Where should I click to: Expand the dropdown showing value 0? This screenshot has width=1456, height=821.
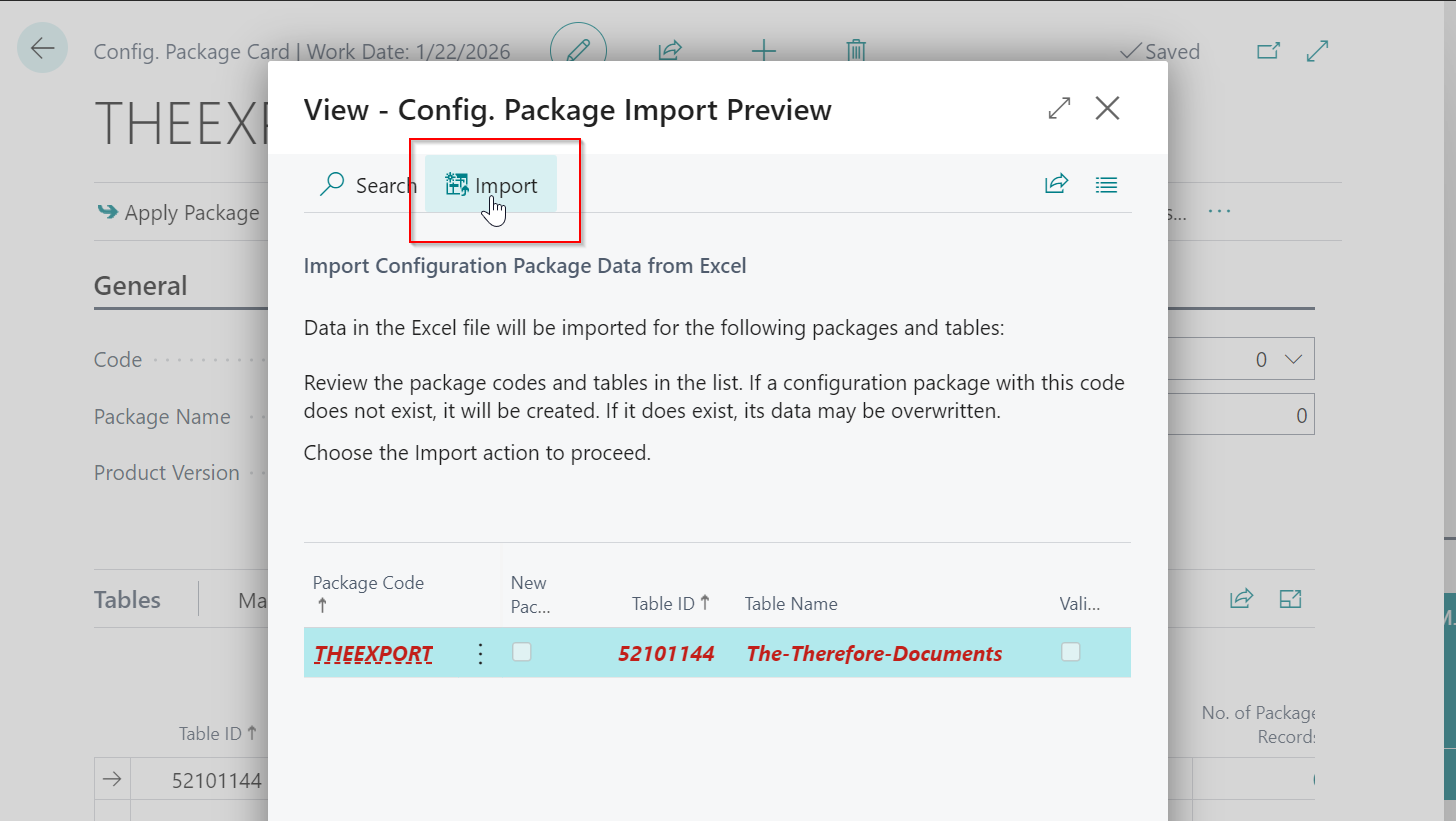1292,359
